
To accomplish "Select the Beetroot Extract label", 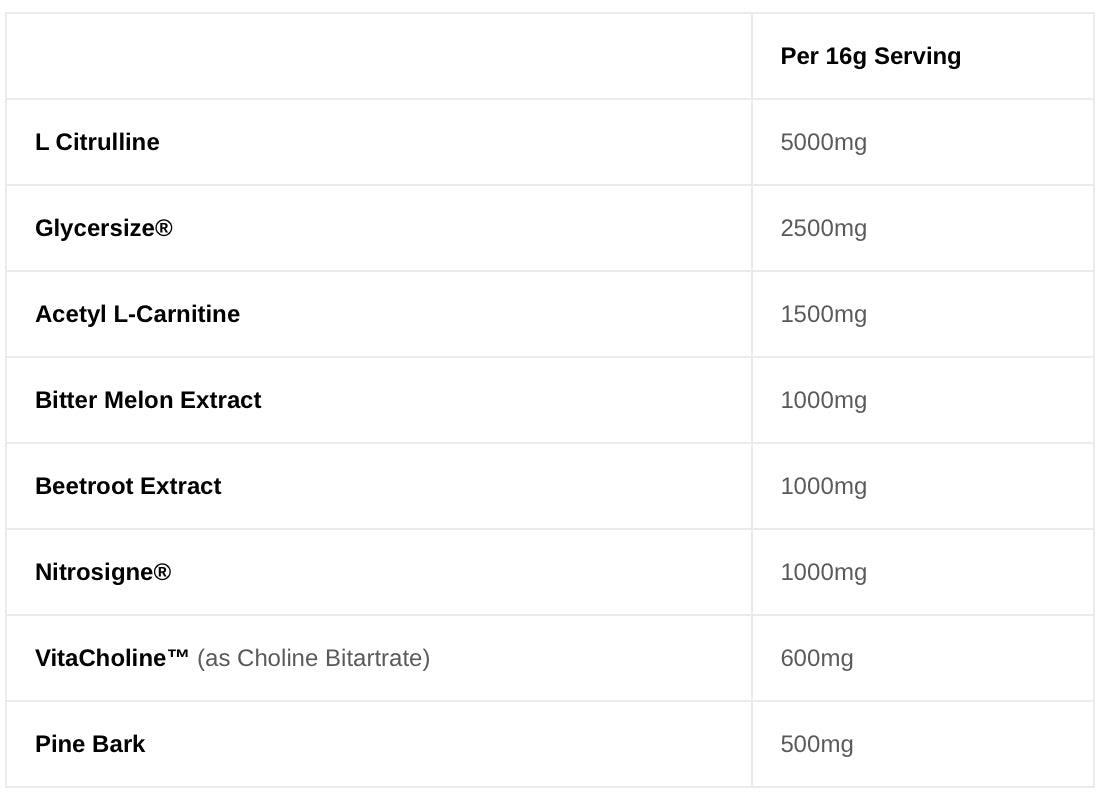I will click(128, 486).
